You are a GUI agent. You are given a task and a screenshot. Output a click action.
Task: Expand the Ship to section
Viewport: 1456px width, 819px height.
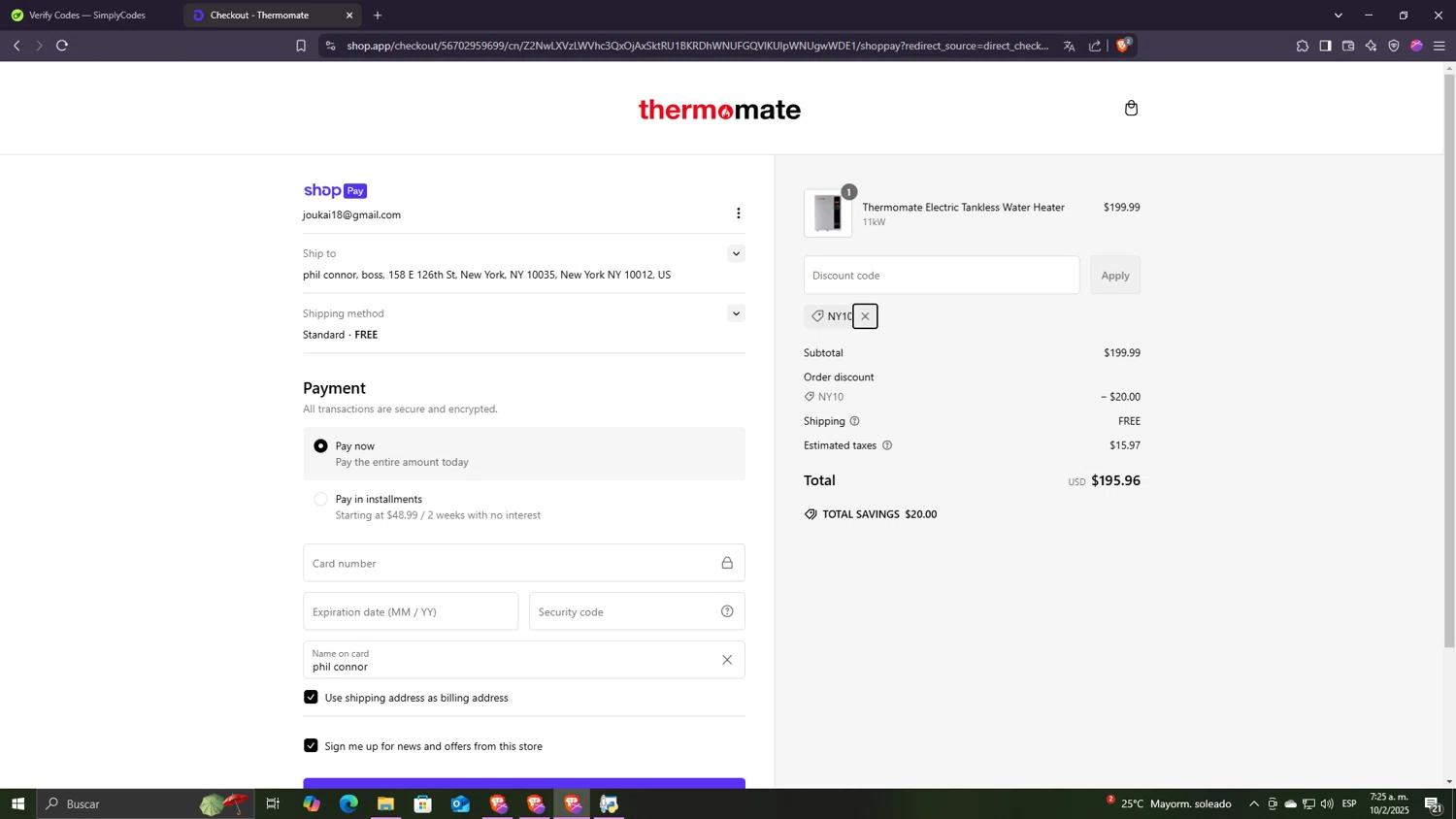(736, 253)
